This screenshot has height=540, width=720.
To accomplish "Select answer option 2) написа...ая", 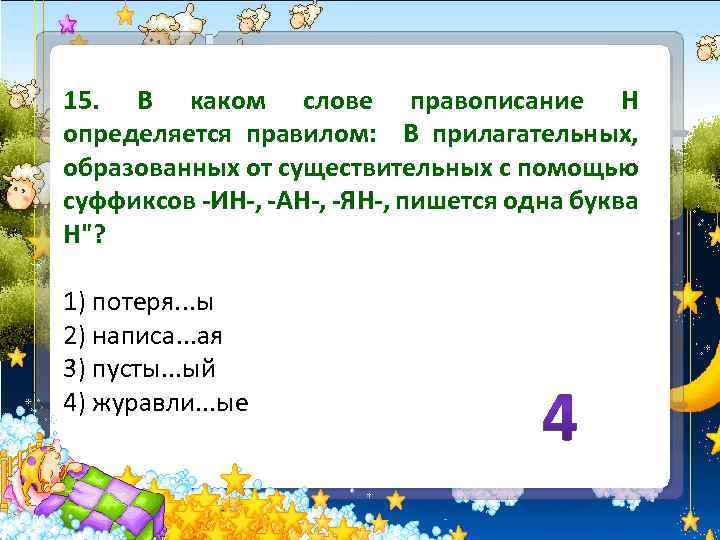I will (x=143, y=337).
